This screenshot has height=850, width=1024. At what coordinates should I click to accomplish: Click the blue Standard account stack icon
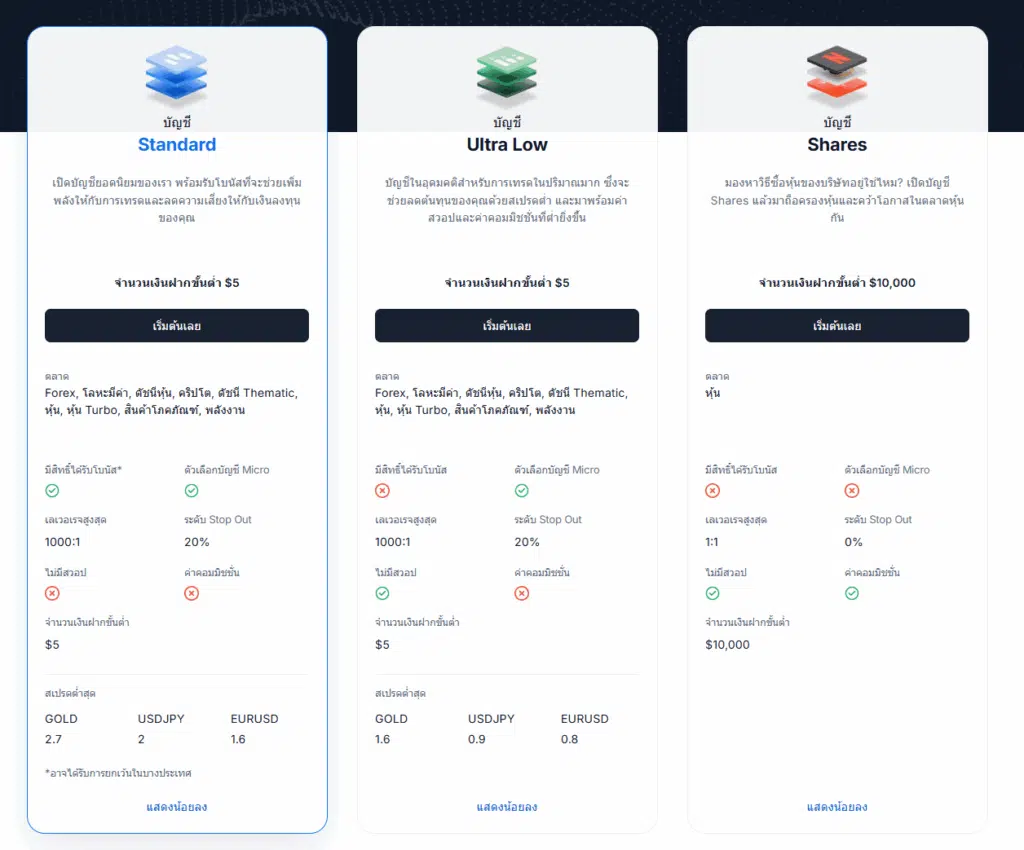(x=176, y=76)
